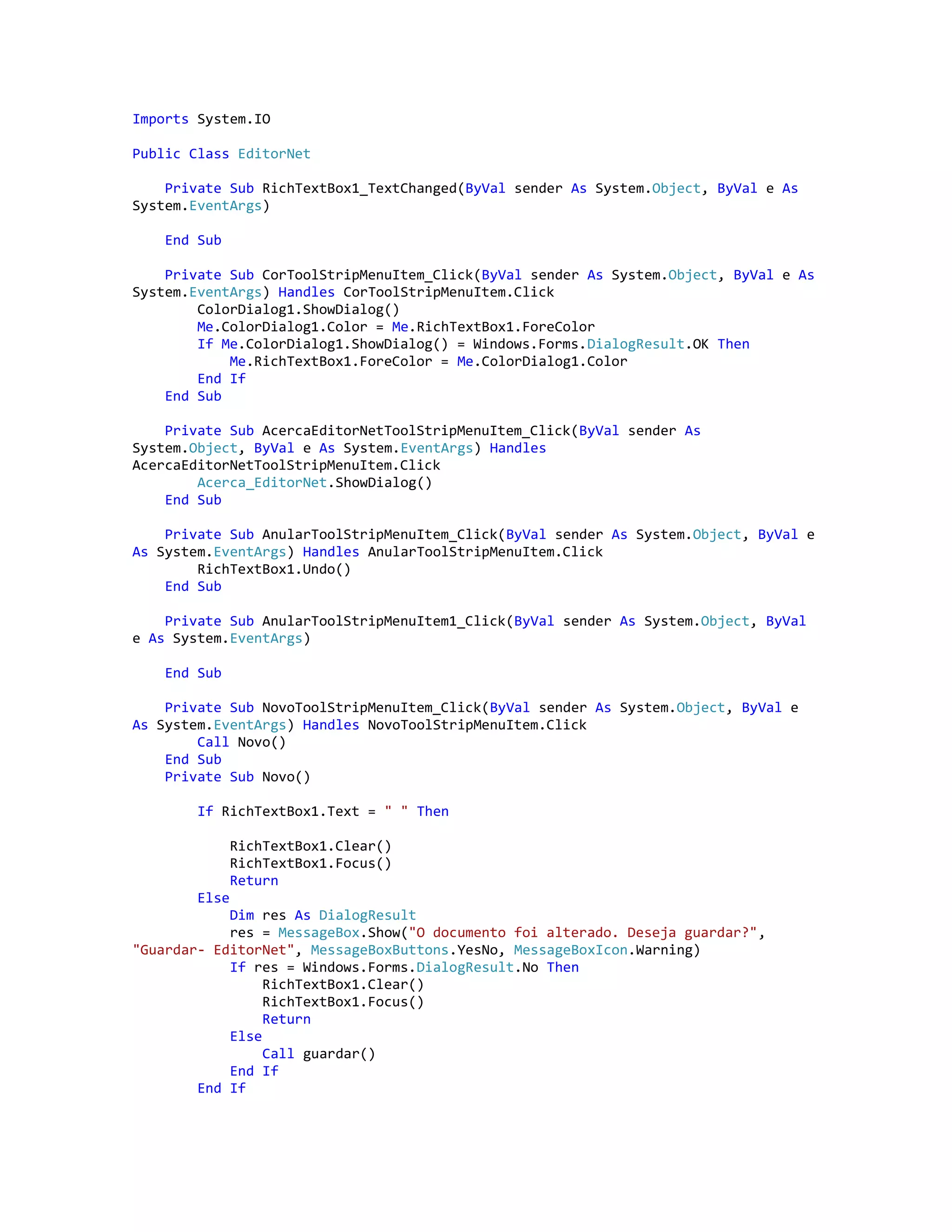Click the Call Novo() statement
The height and width of the screenshot is (1232, 952).
pyautogui.click(x=241, y=742)
